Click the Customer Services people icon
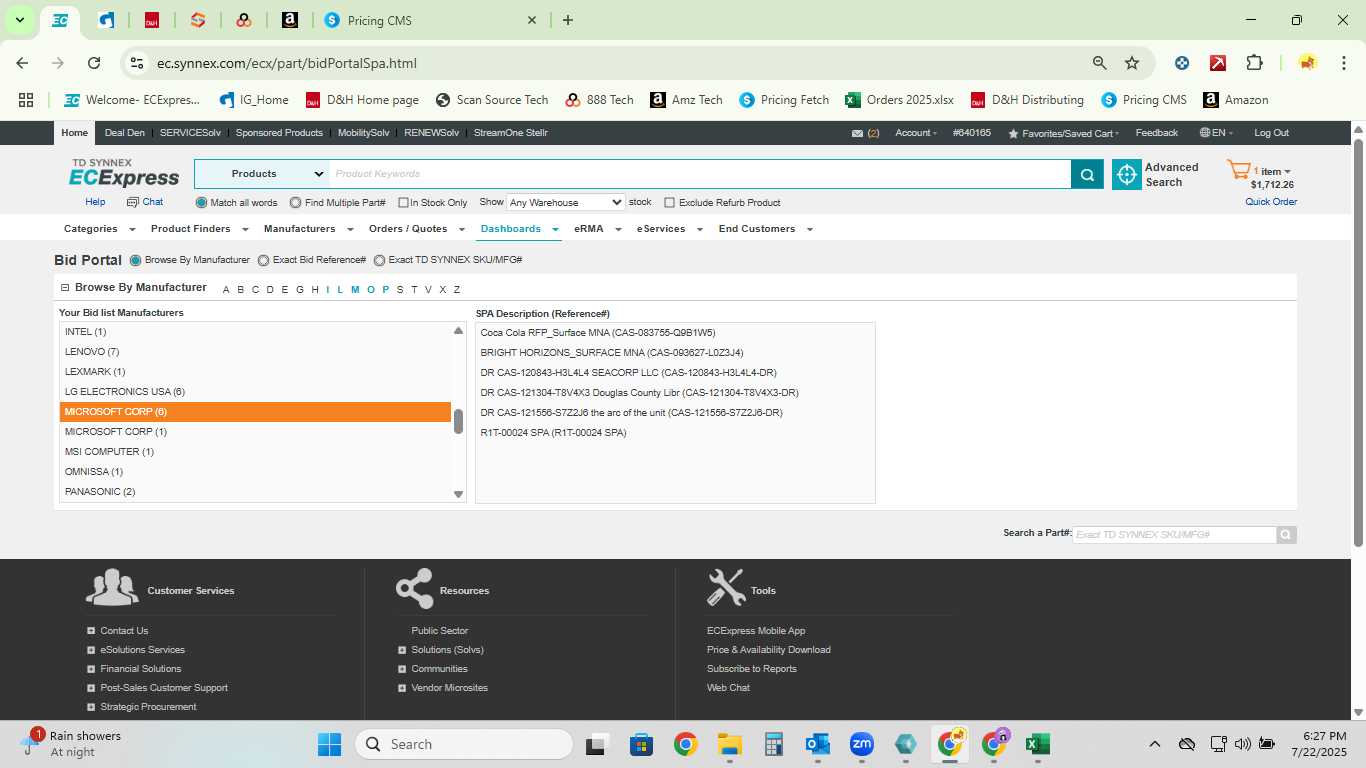1366x768 pixels. [x=112, y=587]
